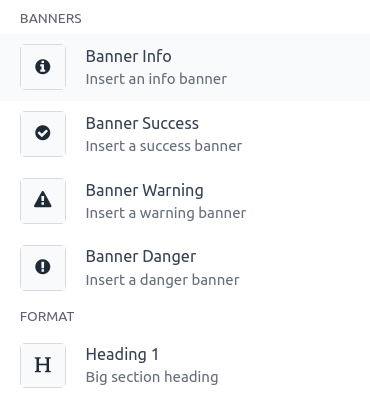Click the 'Insert a danger banner' text
The image size is (370, 393).
click(162, 280)
